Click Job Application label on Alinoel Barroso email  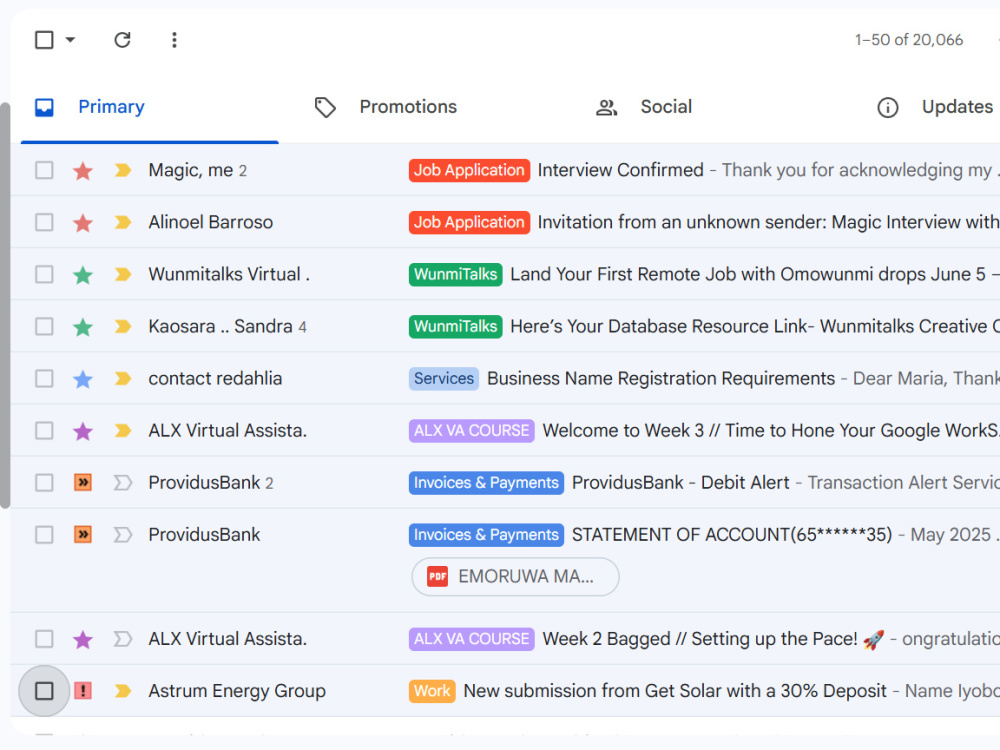469,223
